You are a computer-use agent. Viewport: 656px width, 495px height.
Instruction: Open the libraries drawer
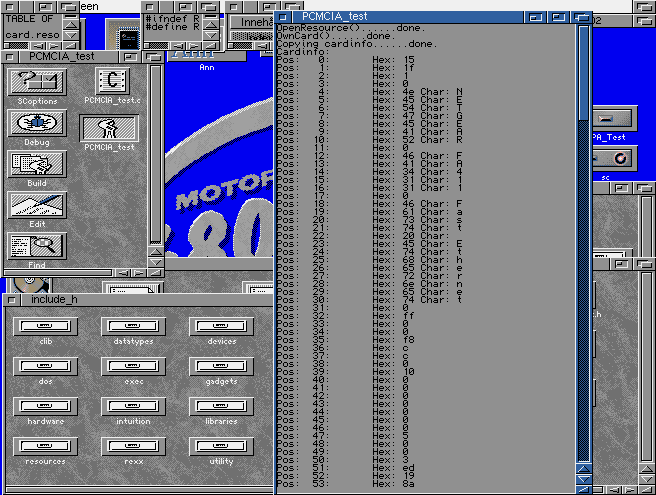click(221, 406)
